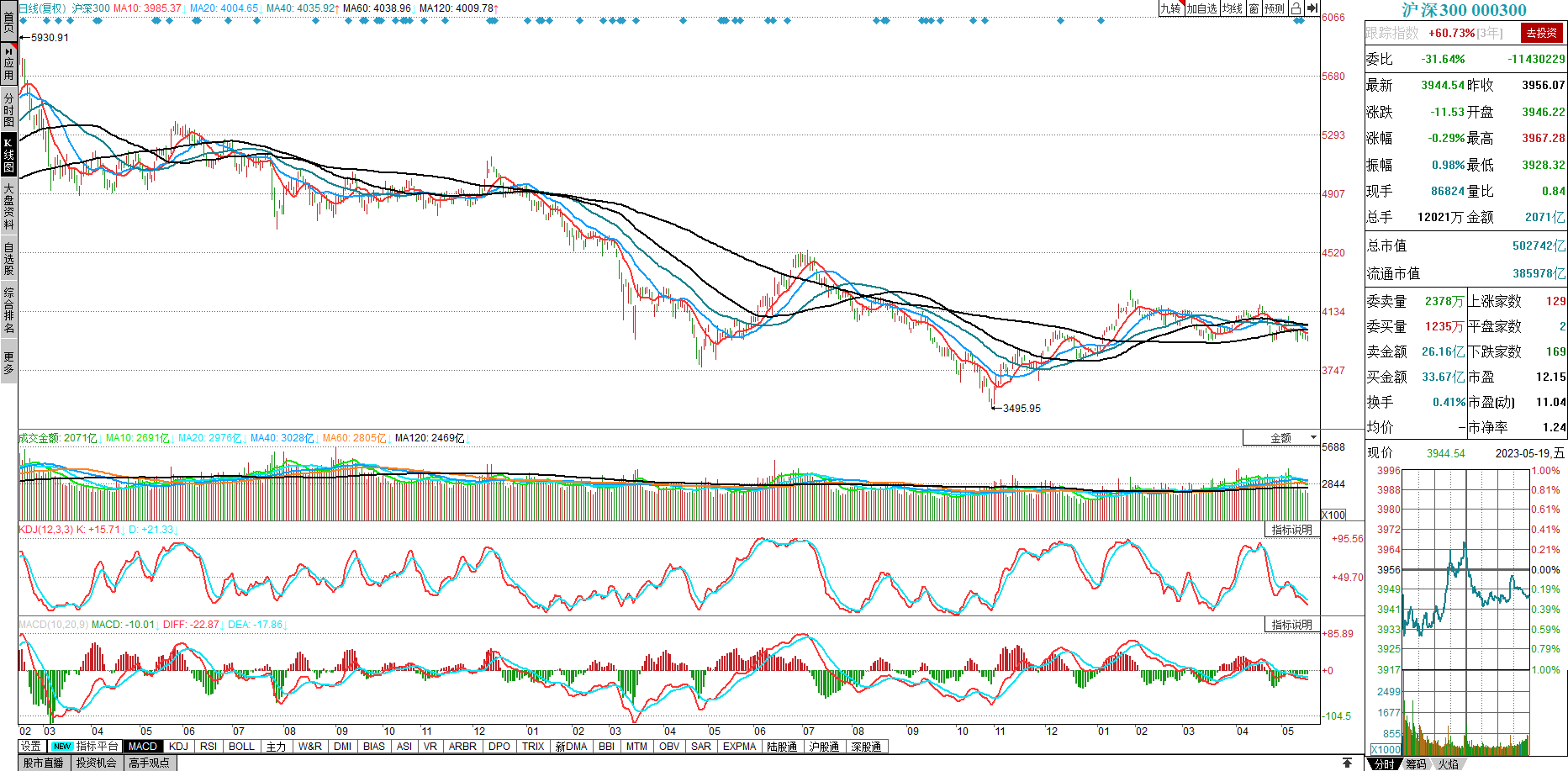The image size is (1568, 771).
Task: Click the X1000 volume scale box
Action: [x=1386, y=749]
